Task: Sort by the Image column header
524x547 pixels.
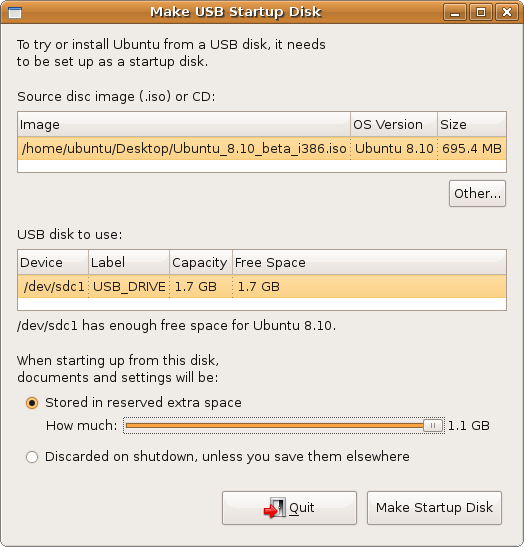Action: 184,125
